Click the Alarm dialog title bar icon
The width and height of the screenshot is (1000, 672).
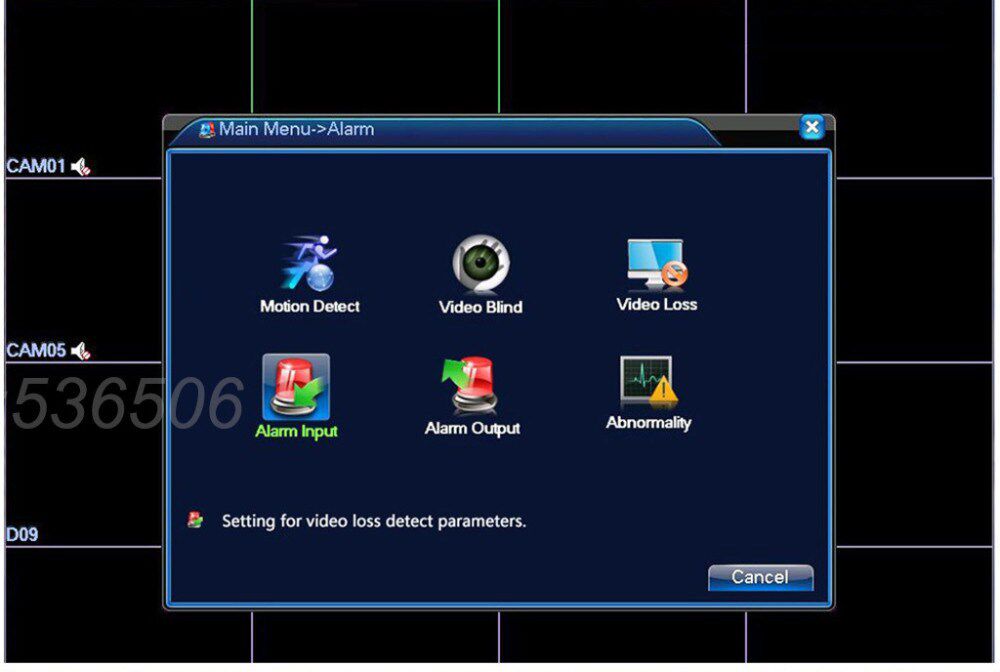point(207,130)
